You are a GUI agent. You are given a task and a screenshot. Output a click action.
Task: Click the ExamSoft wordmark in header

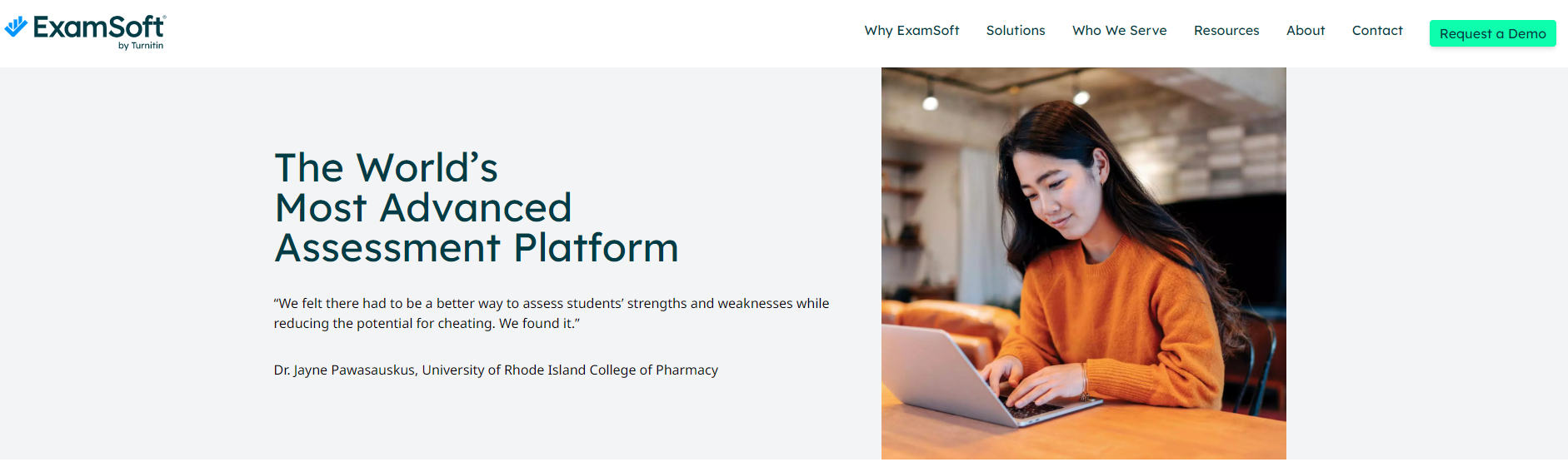tap(99, 27)
